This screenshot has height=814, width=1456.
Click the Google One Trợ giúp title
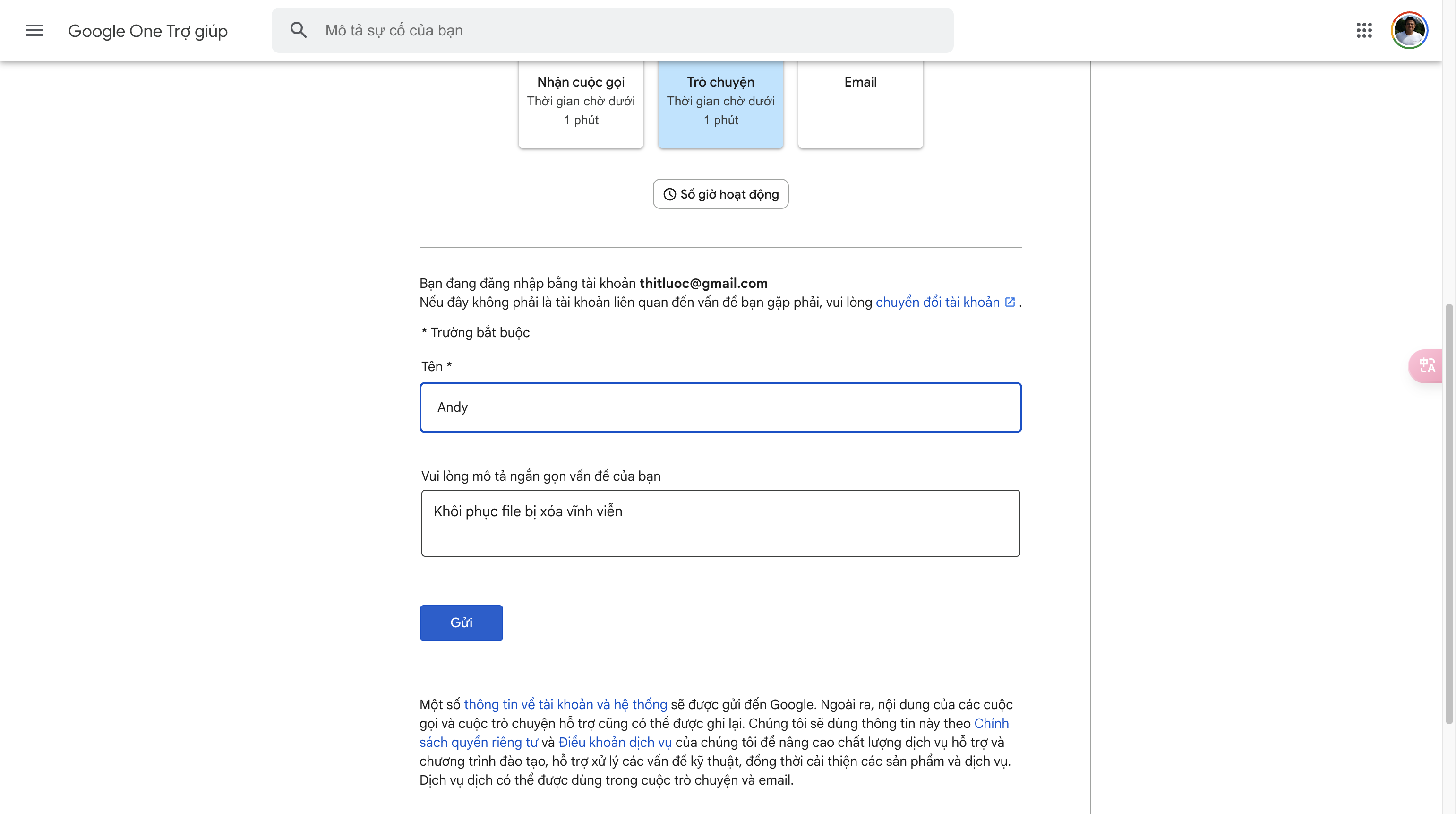point(147,31)
